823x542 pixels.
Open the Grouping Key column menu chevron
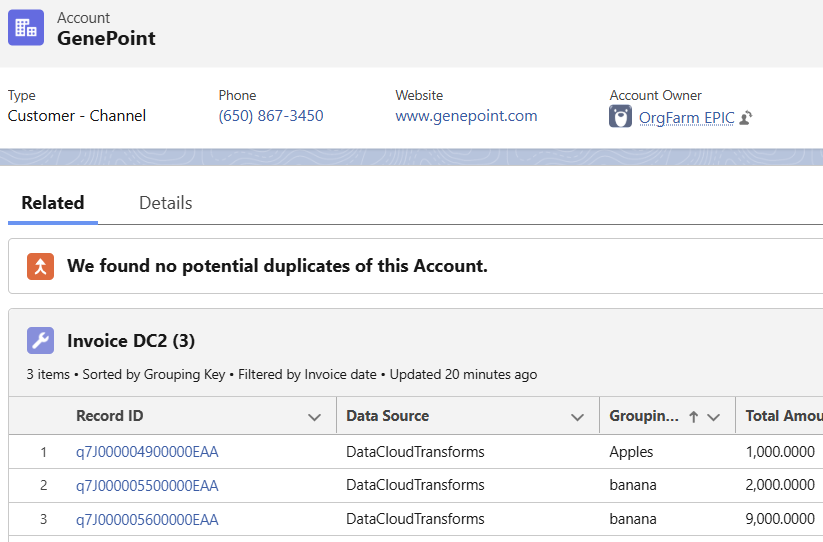(713, 417)
